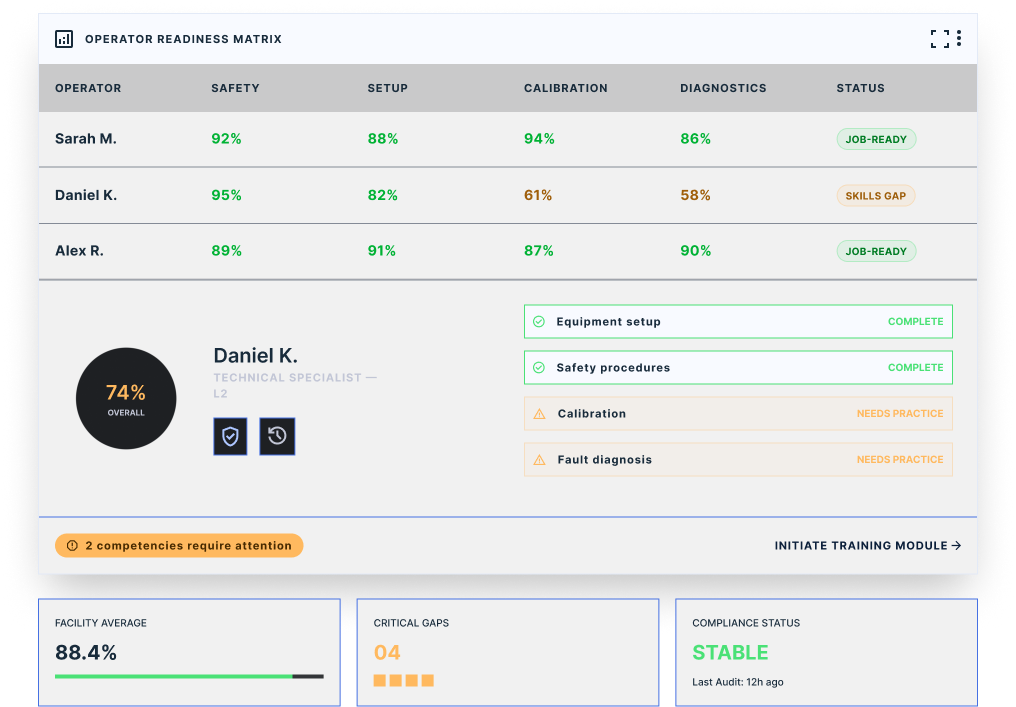This screenshot has height=707, width=1016.
Task: Select the Alex R. operator row name
Action: tap(79, 251)
